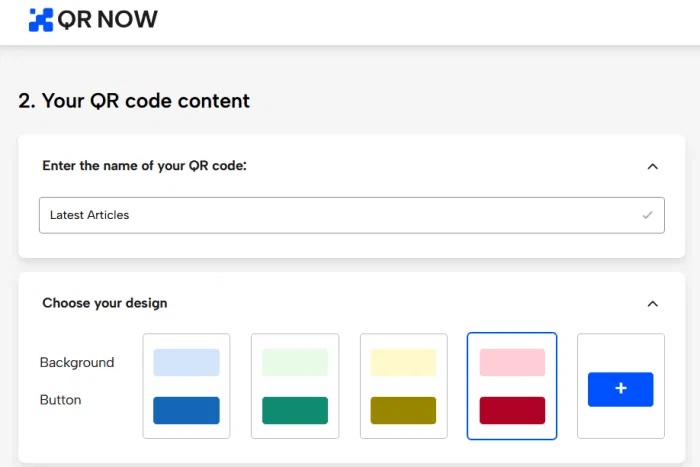Select the pink background swatch

[512, 362]
